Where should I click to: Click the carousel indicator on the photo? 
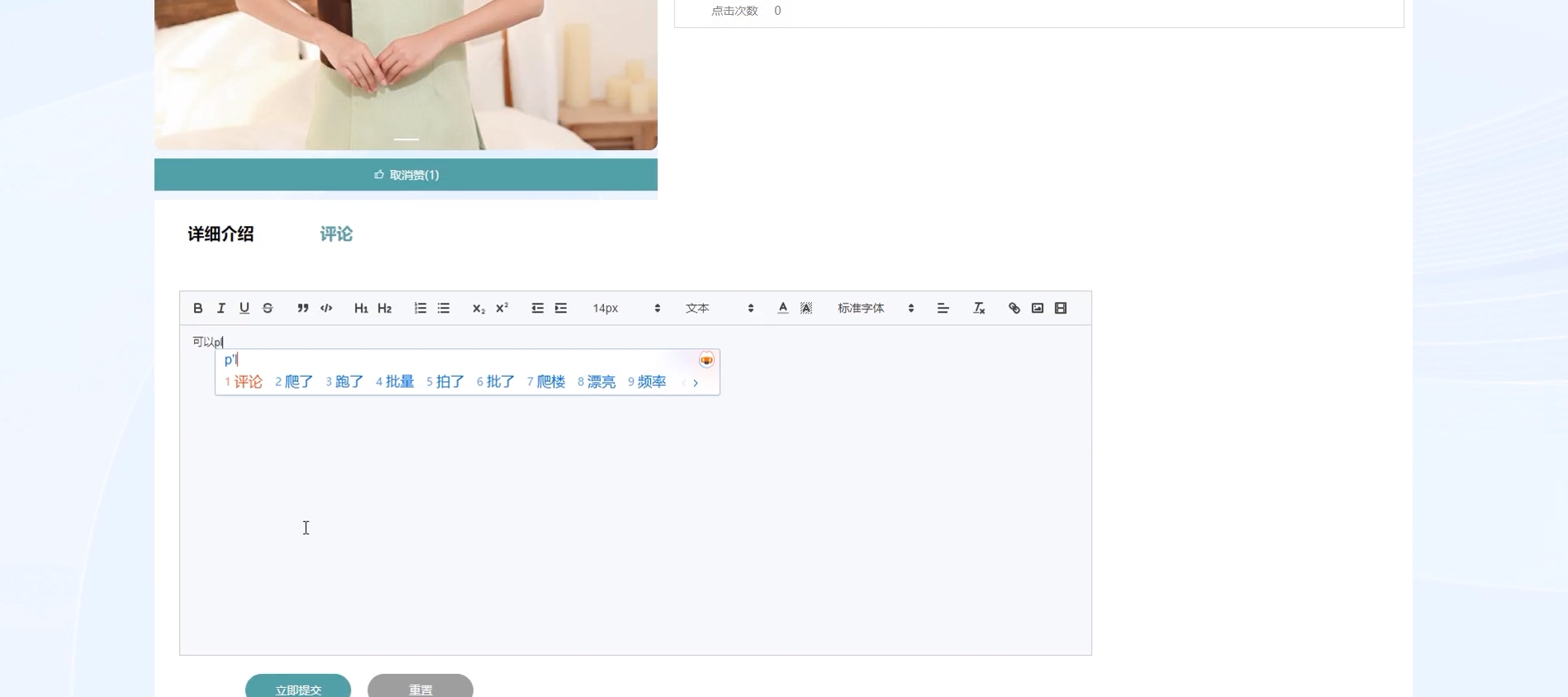406,139
